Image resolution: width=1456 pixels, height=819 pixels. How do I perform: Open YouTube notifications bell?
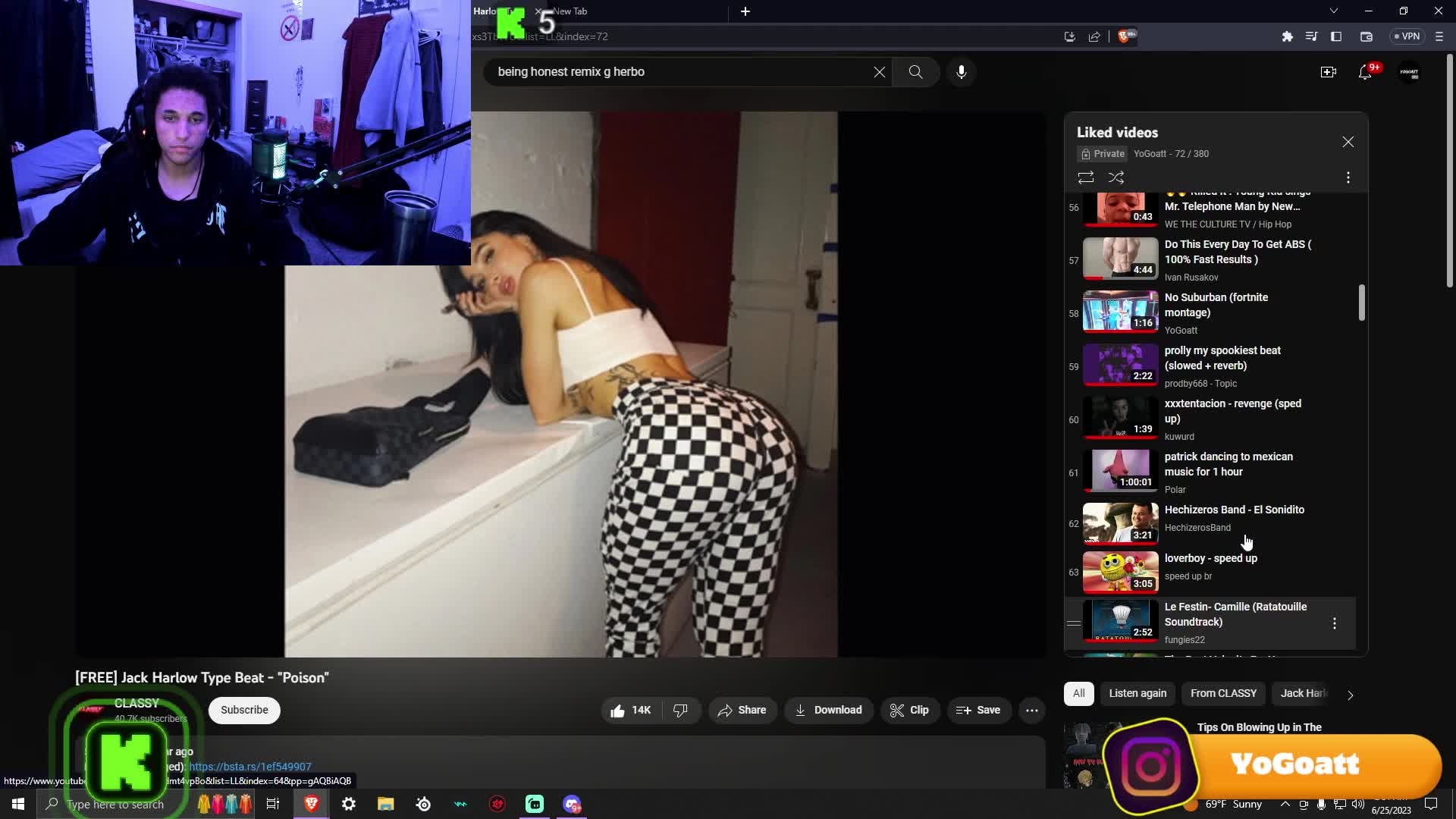(1365, 72)
